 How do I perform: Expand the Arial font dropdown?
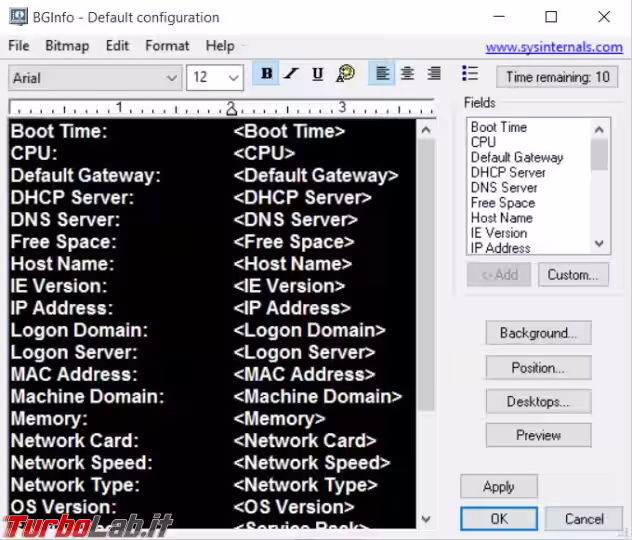[x=171, y=78]
